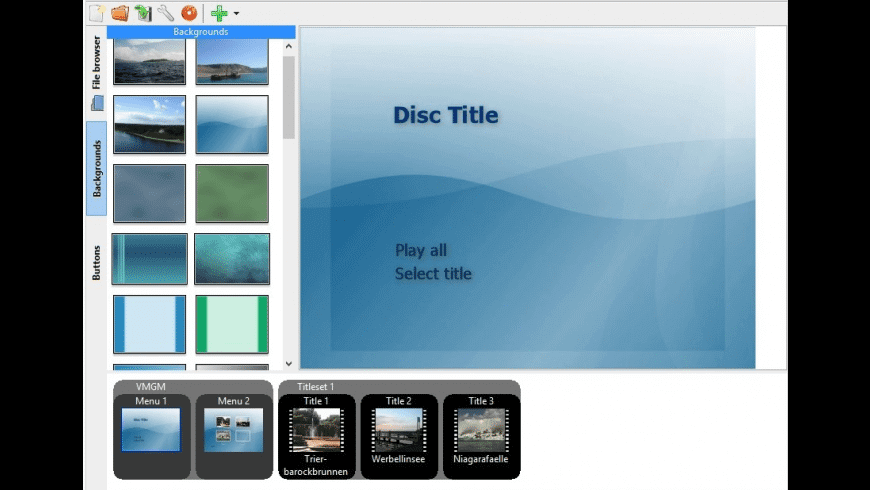Choose the plain green blurred background thumbnail
Image resolution: width=870 pixels, height=490 pixels.
(232, 193)
